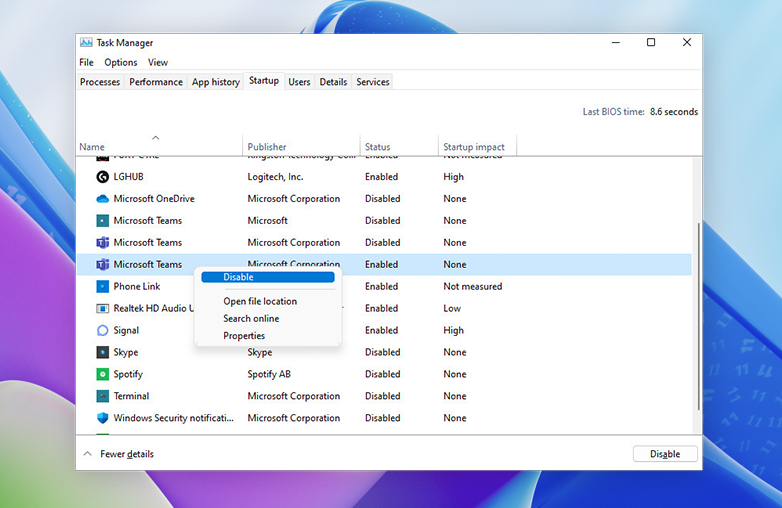Maximize the Task Manager window
The image size is (782, 508).
pos(651,42)
